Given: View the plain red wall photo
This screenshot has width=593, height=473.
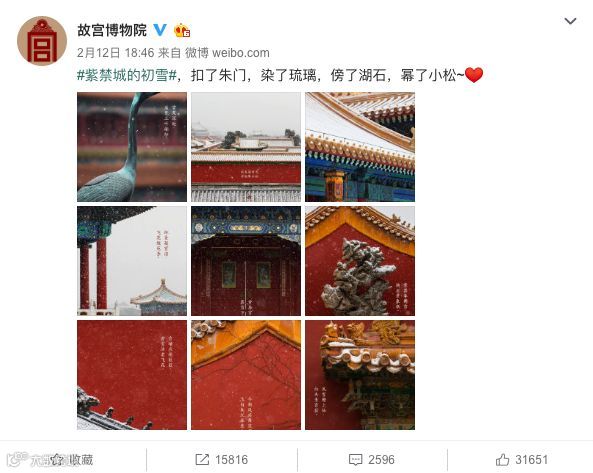Looking at the screenshot, I should click(x=132, y=375).
